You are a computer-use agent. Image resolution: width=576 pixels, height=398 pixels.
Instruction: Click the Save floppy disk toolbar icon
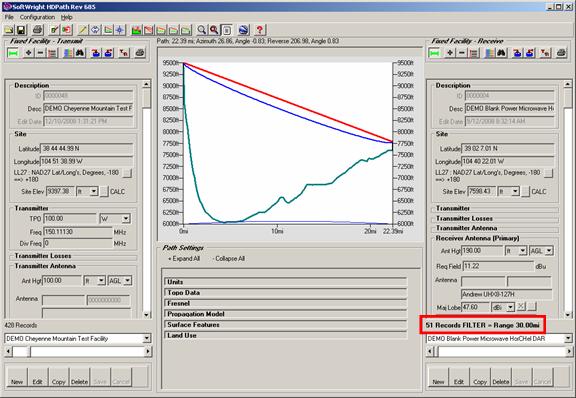pyautogui.click(x=21, y=30)
